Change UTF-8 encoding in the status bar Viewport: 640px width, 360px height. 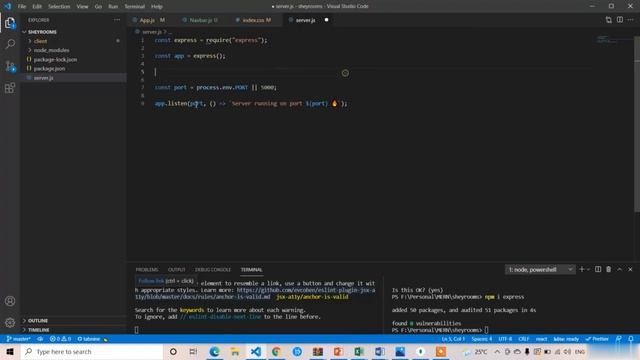(505, 339)
